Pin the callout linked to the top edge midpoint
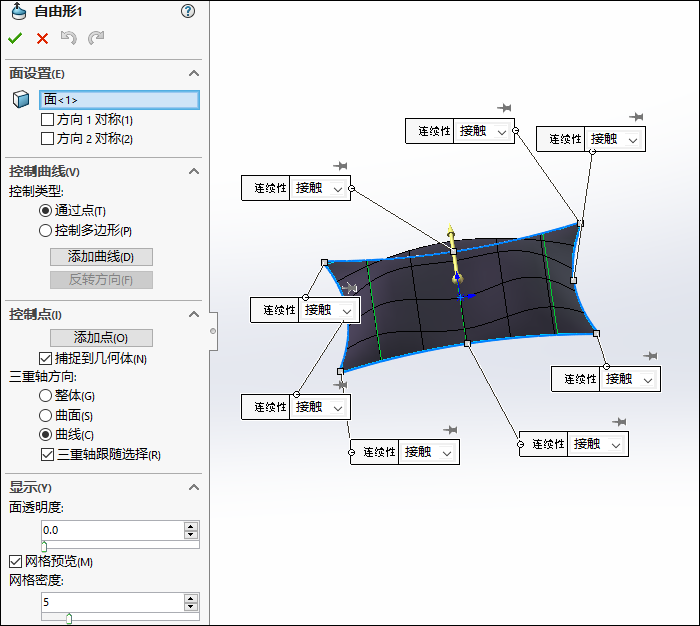This screenshot has height=626, width=700. point(340,166)
